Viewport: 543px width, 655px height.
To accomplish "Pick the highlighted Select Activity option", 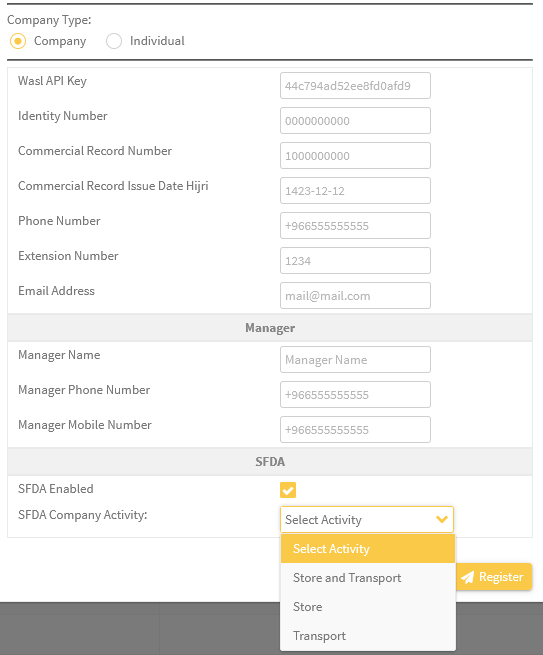I will pos(368,548).
